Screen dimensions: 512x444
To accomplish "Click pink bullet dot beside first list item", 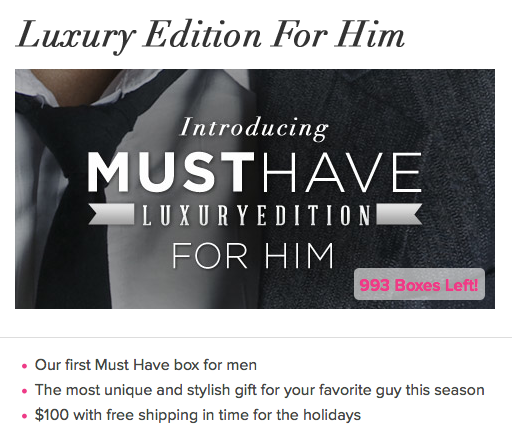I will pos(24,366).
